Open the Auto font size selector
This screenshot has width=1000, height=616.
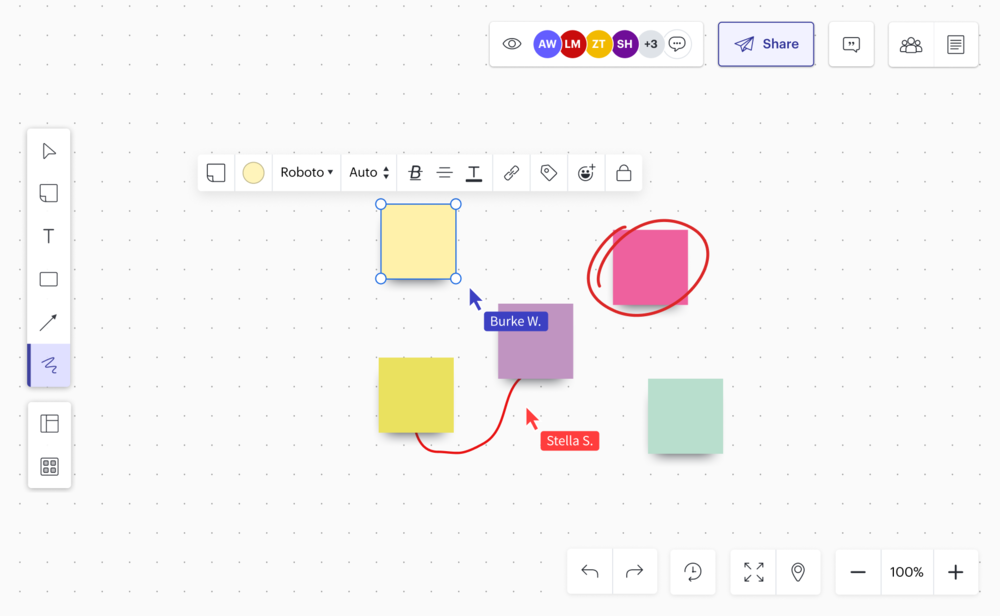click(x=368, y=173)
